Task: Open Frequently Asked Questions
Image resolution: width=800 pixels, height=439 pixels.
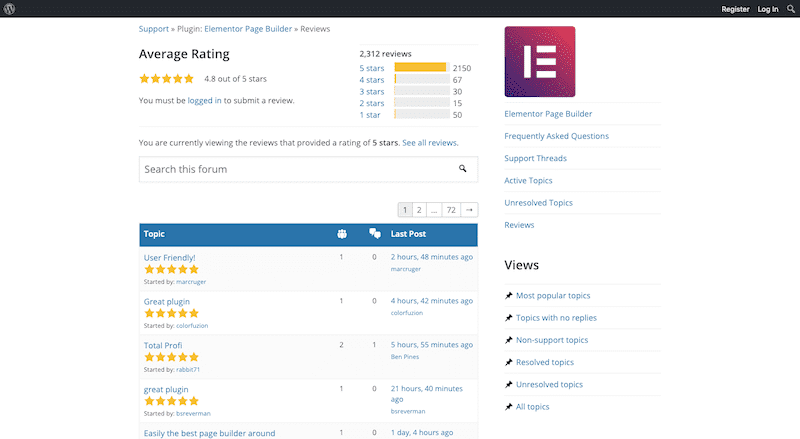Action: [556, 136]
